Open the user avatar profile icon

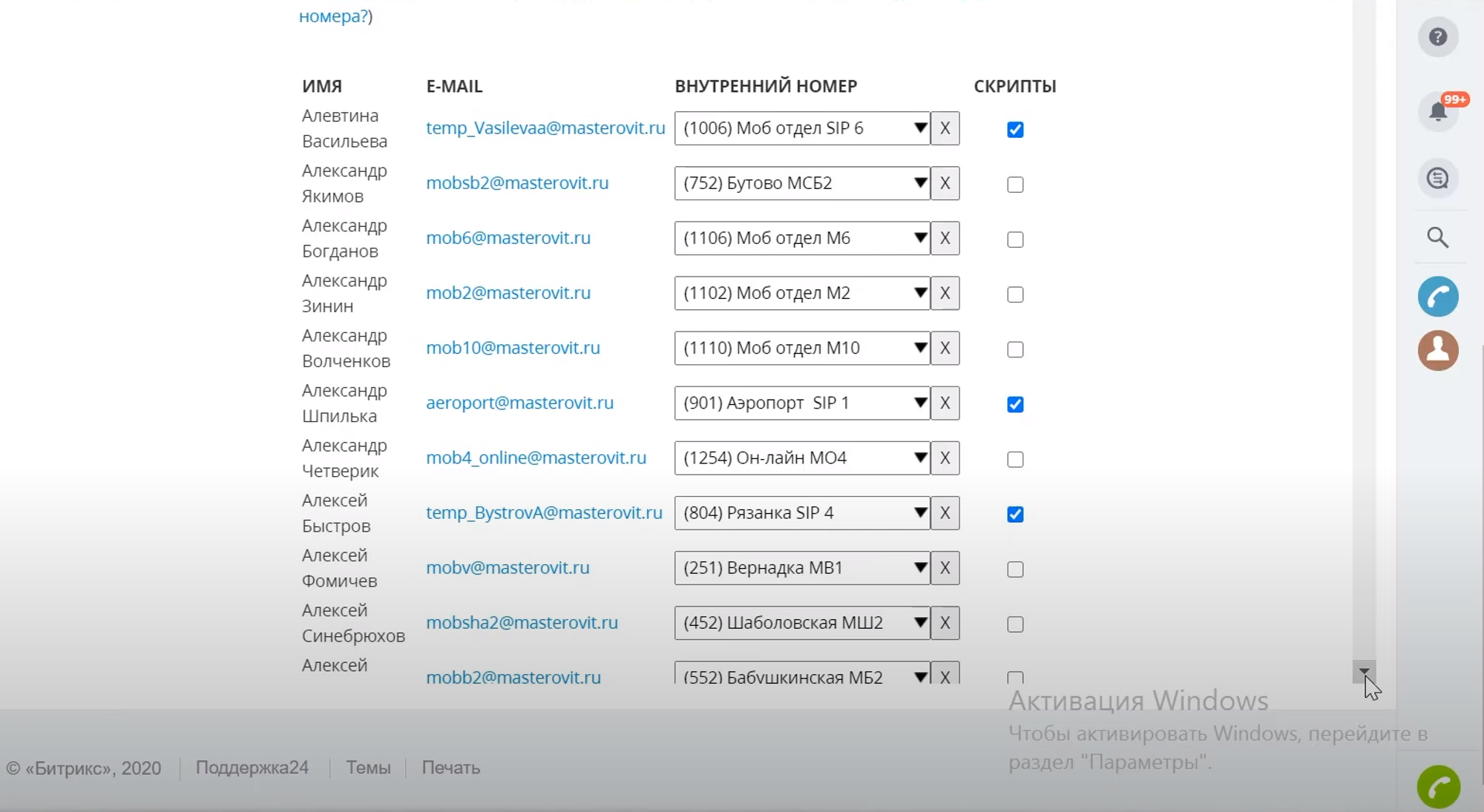click(1438, 350)
